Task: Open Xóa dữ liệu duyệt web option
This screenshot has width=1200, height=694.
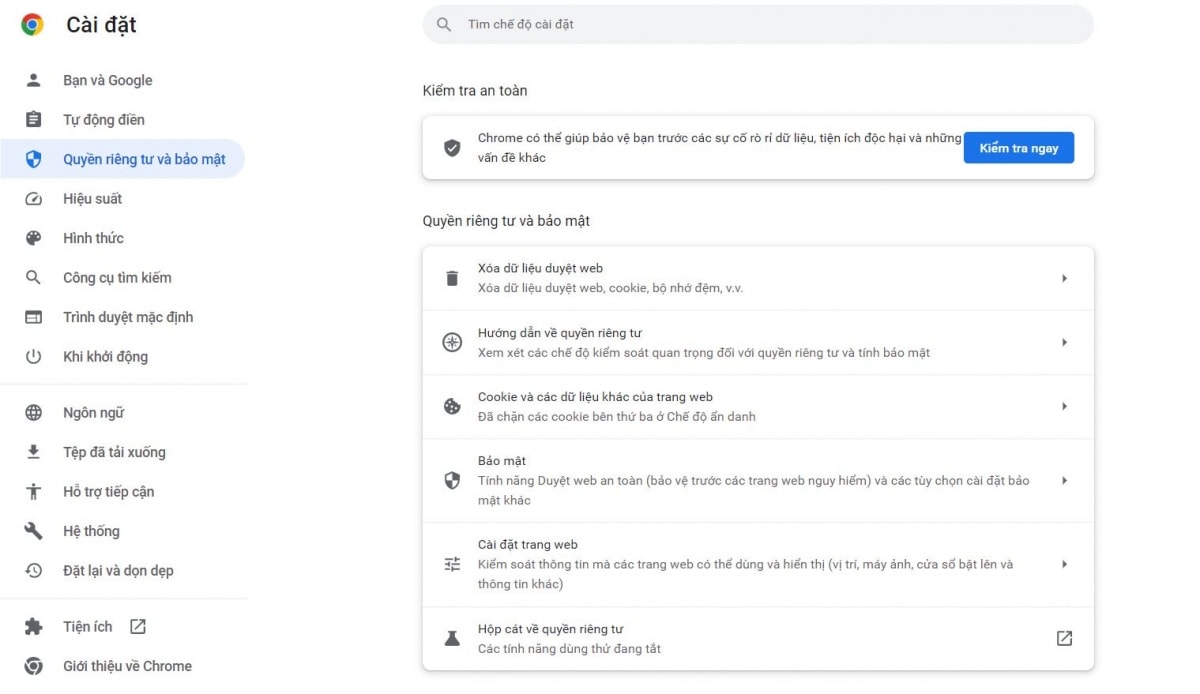Action: coord(758,278)
